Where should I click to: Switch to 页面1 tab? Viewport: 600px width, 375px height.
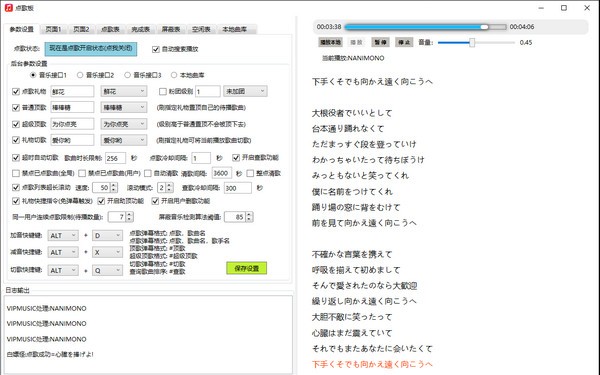pos(53,29)
